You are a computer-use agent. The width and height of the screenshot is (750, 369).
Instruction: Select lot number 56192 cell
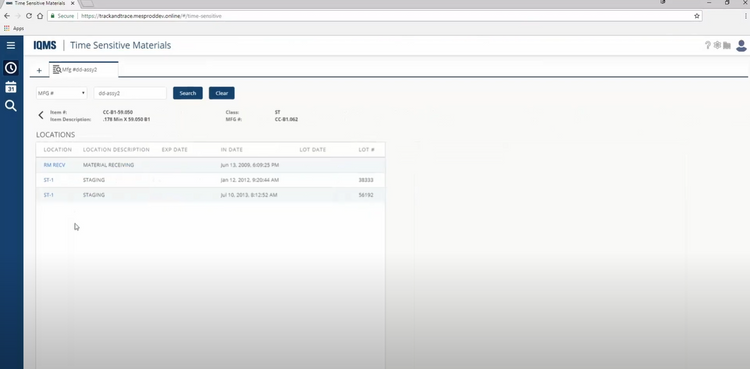(x=366, y=195)
